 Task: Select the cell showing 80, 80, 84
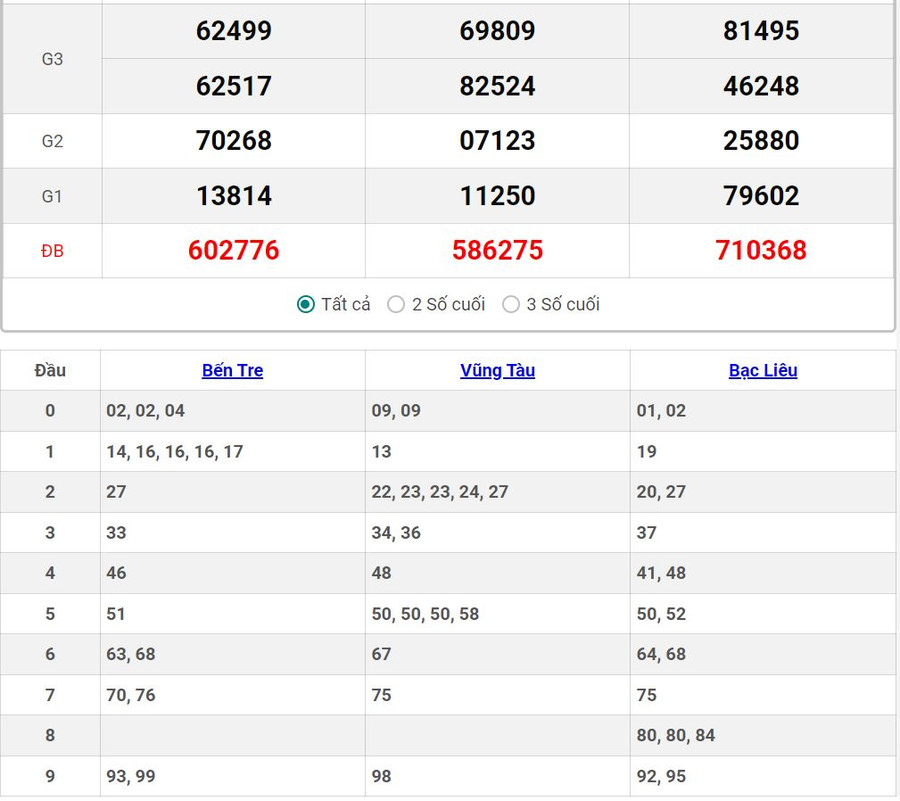point(676,735)
